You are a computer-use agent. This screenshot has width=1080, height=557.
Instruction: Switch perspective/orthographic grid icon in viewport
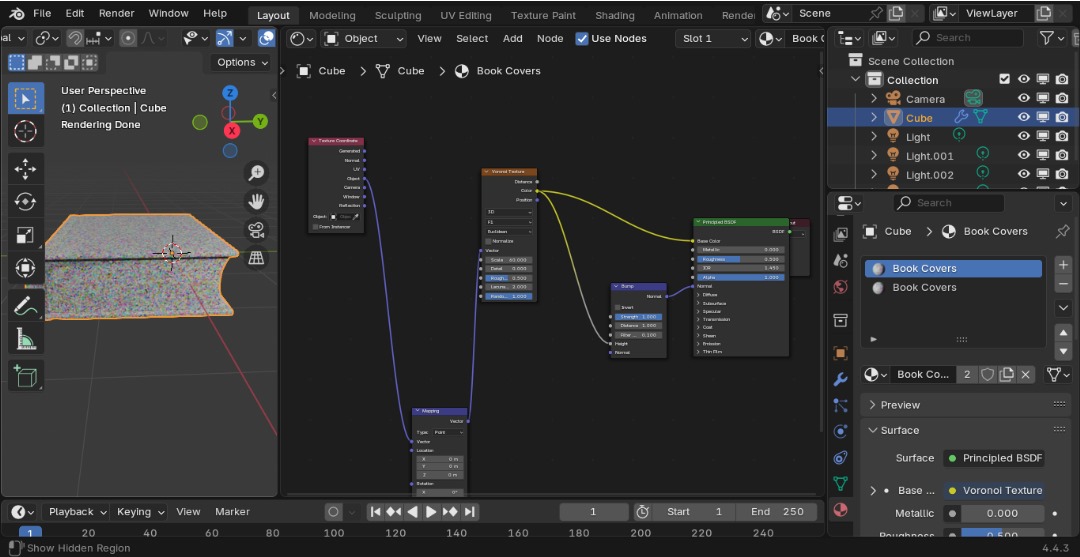point(256,258)
